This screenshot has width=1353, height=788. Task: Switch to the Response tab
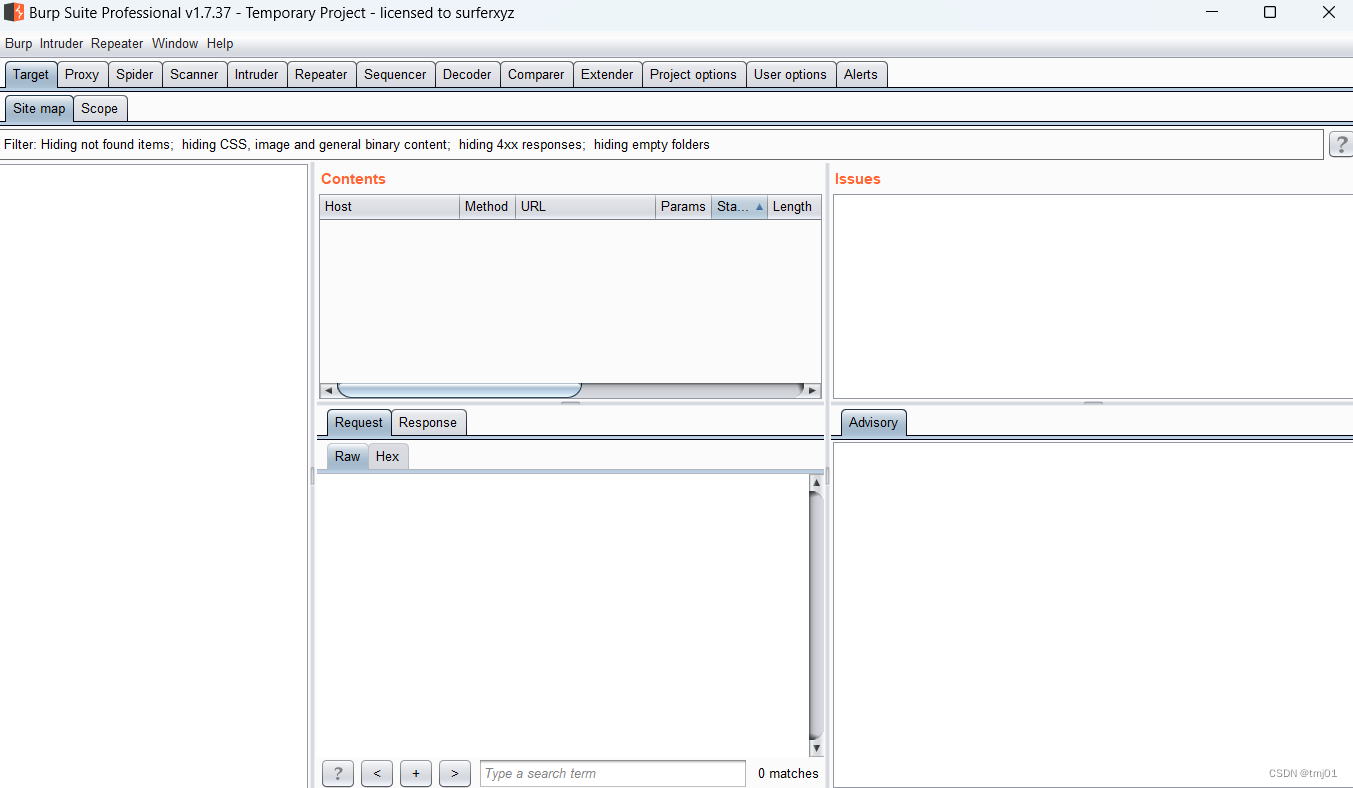pyautogui.click(x=428, y=422)
